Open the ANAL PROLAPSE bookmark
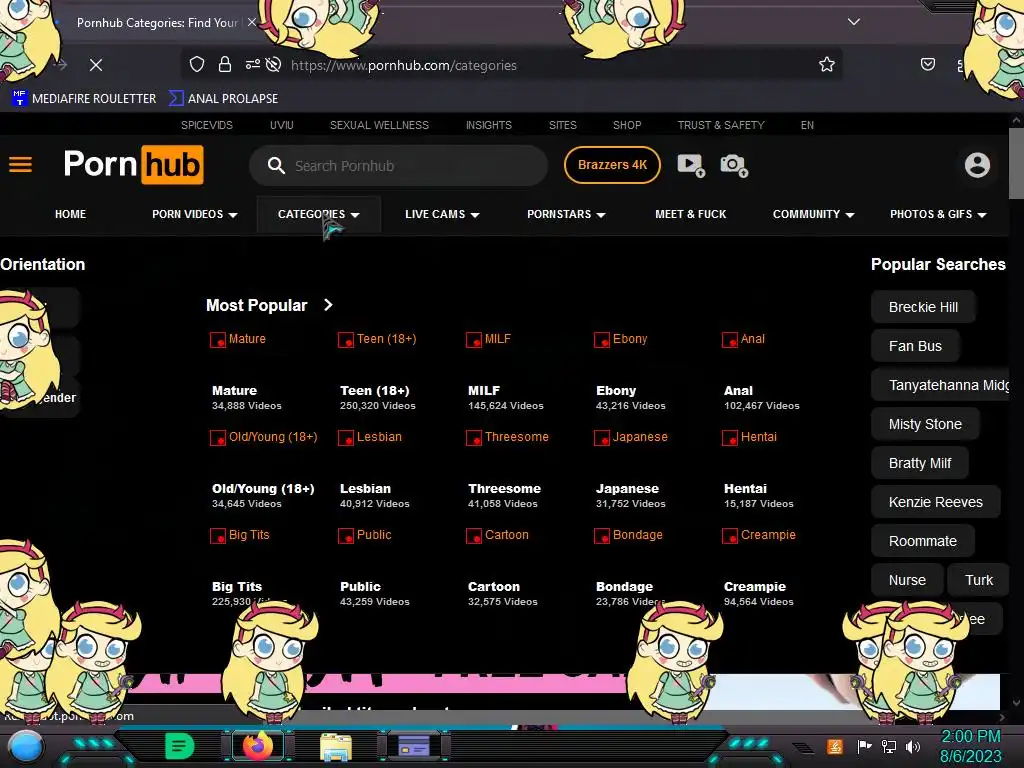The image size is (1024, 768). [223, 99]
